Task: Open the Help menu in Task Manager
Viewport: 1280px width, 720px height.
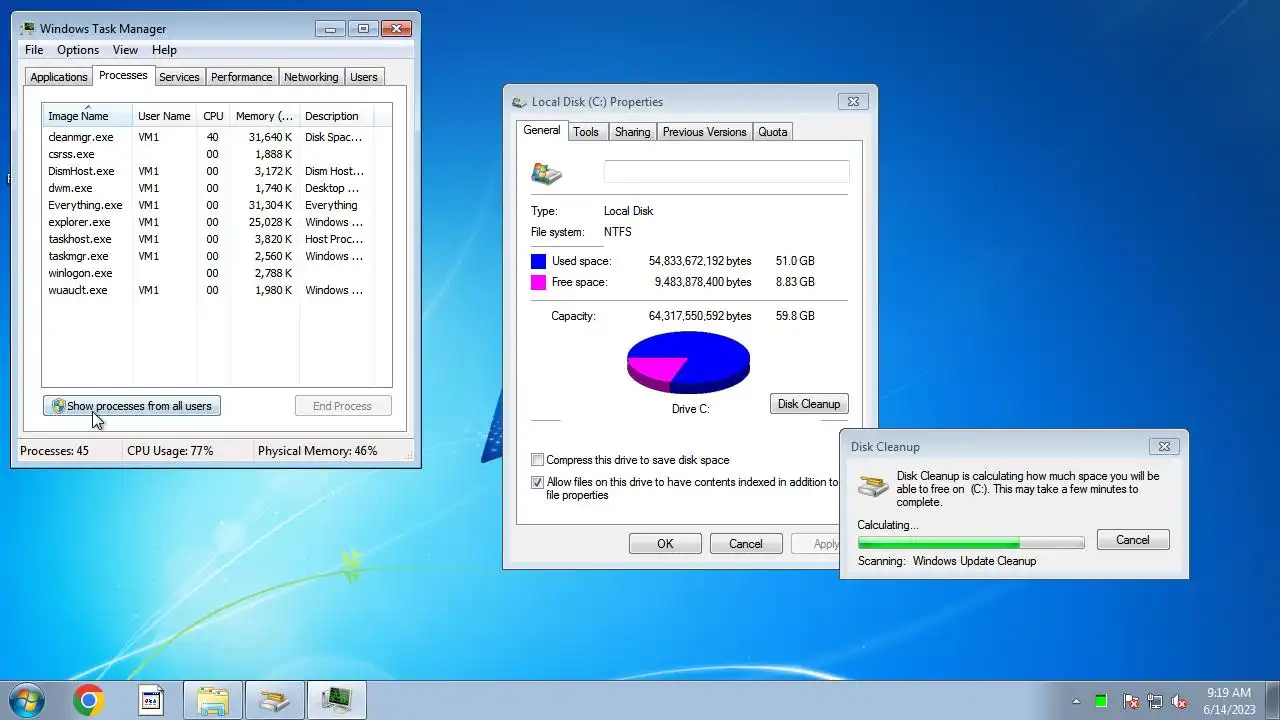Action: pos(164,50)
